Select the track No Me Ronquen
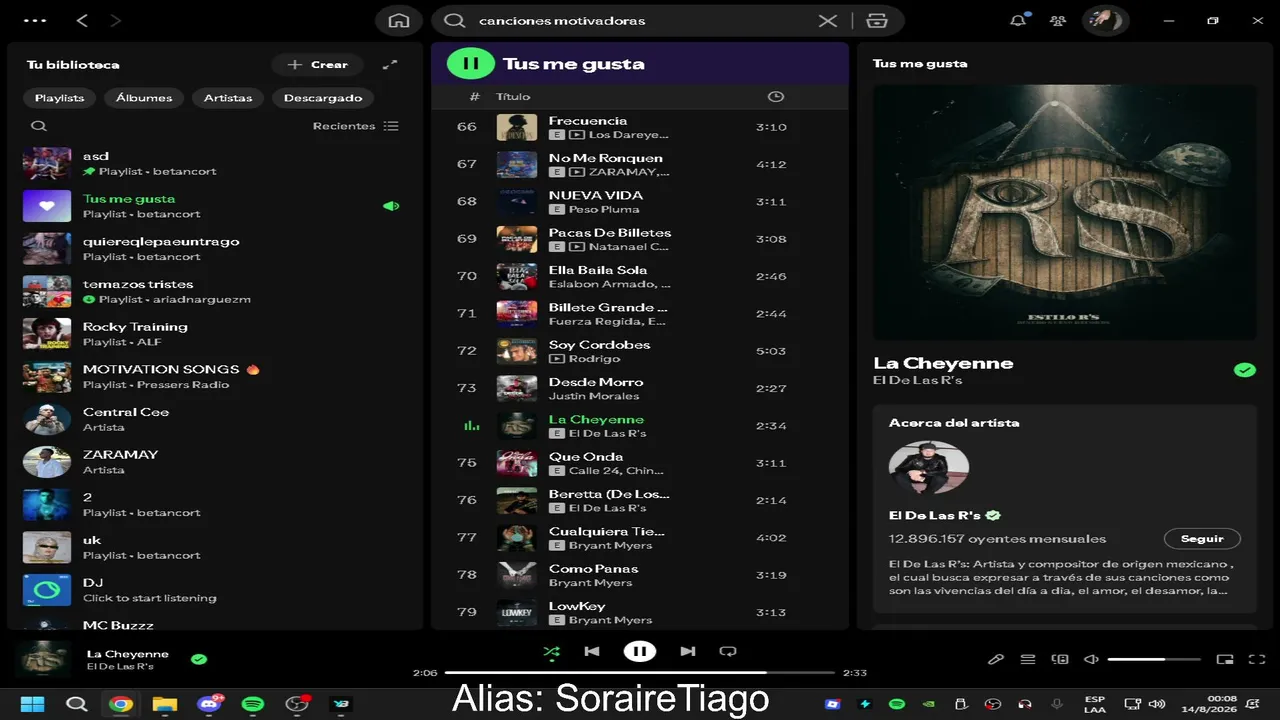The image size is (1280, 720). (x=640, y=164)
